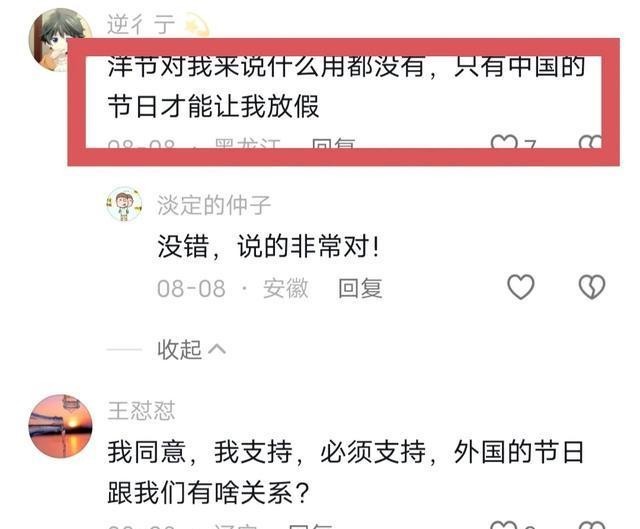640x529 pixels.
Task: Open username 王怼怼 profile
Action: click(x=141, y=411)
